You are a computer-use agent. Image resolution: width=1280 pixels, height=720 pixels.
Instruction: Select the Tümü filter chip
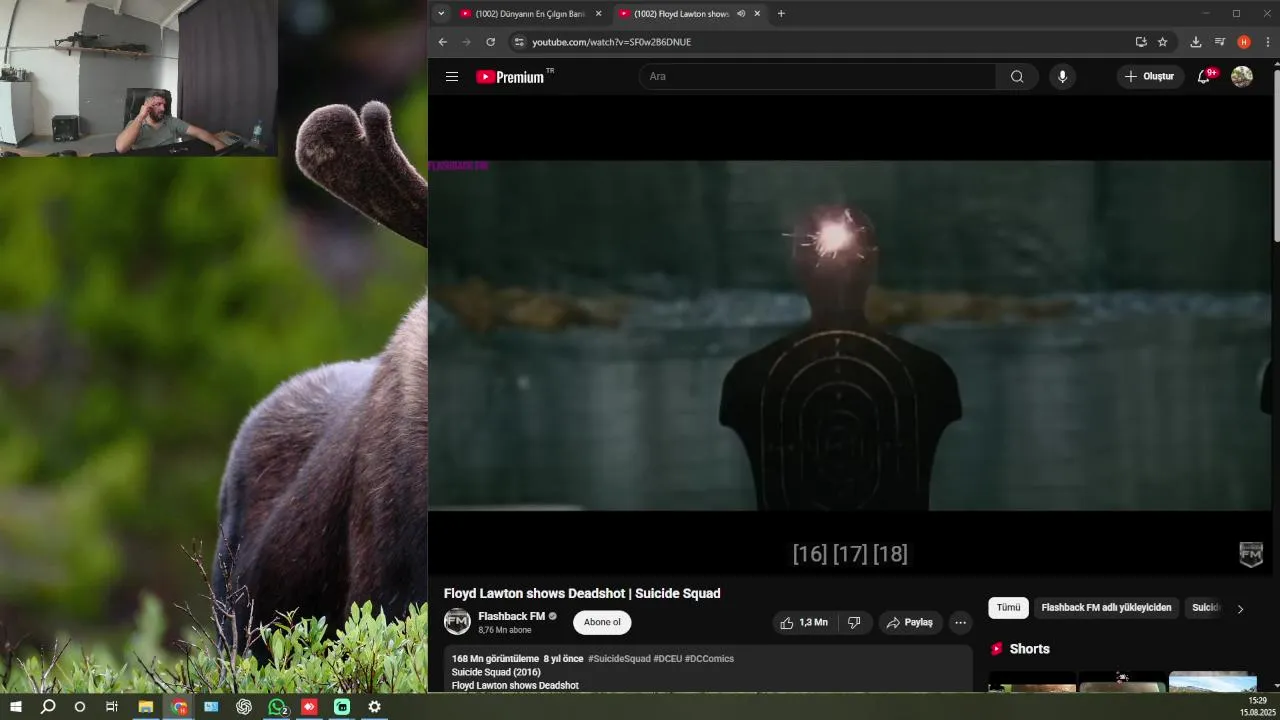click(x=1008, y=608)
